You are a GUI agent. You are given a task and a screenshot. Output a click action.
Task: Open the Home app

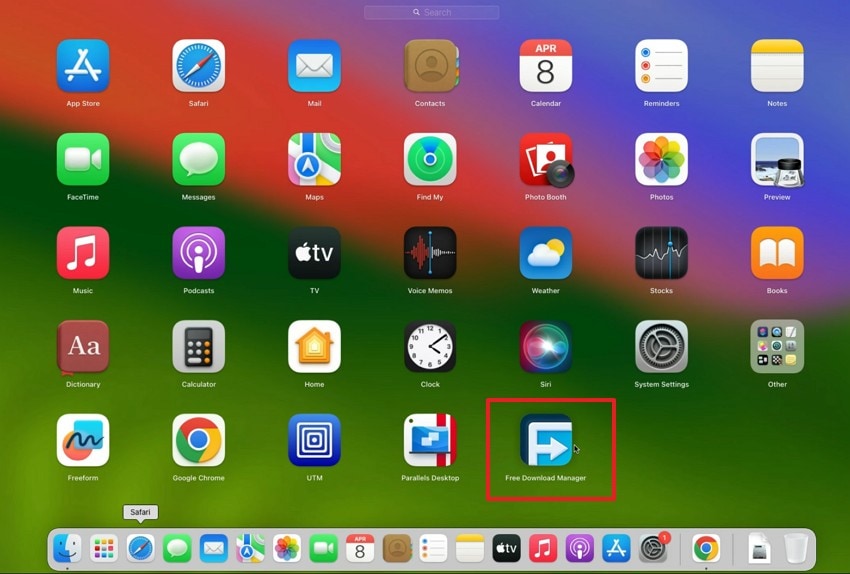click(314, 347)
